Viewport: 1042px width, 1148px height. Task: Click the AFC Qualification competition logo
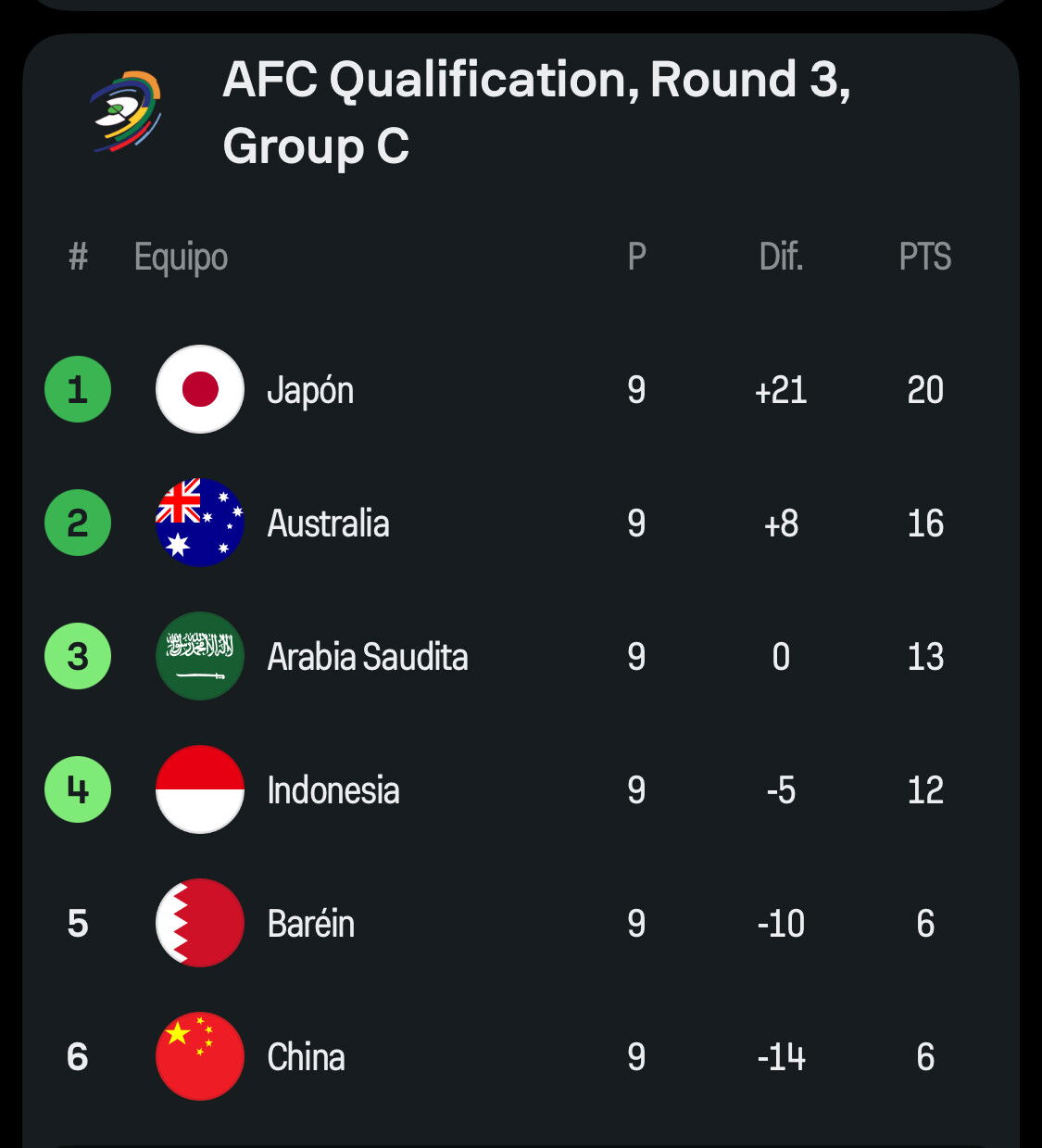pyautogui.click(x=126, y=112)
